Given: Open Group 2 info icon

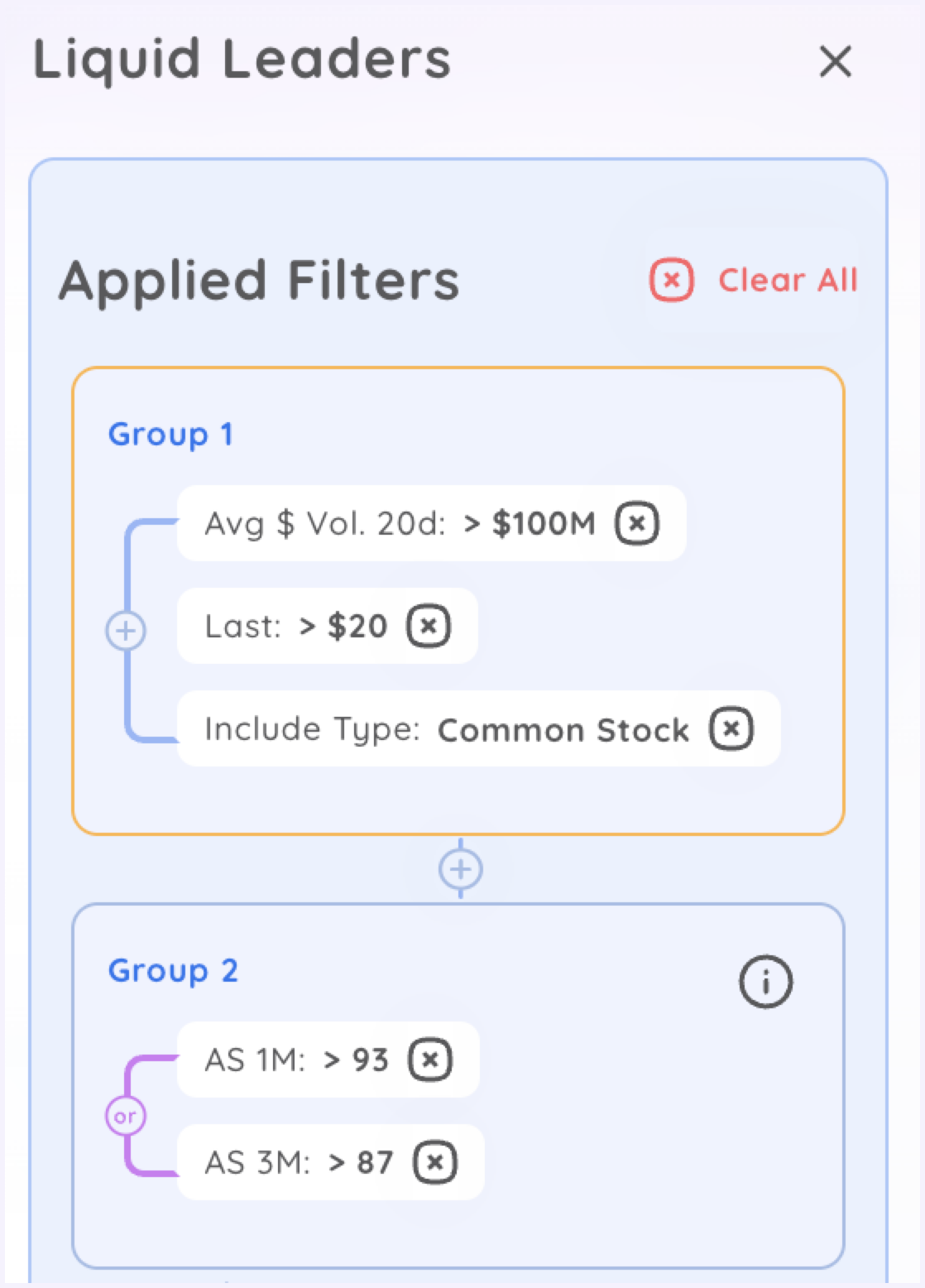Looking at the screenshot, I should [x=765, y=982].
